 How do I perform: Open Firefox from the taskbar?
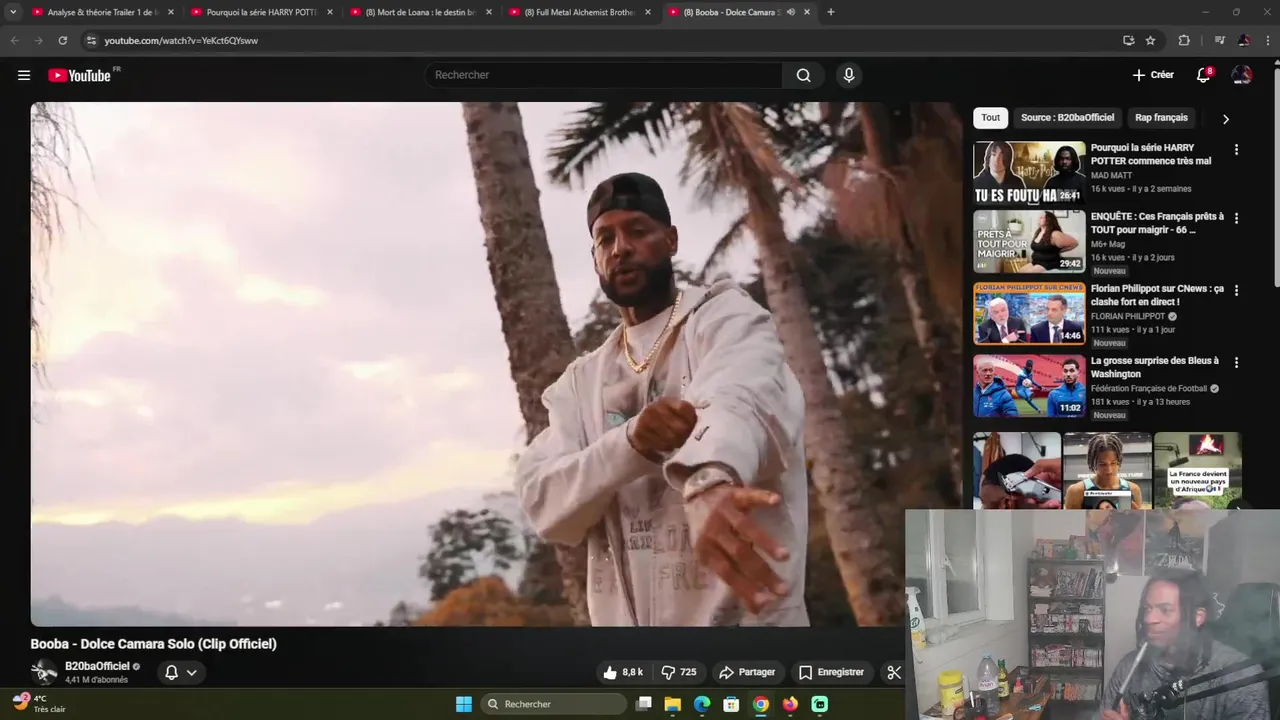click(x=790, y=704)
